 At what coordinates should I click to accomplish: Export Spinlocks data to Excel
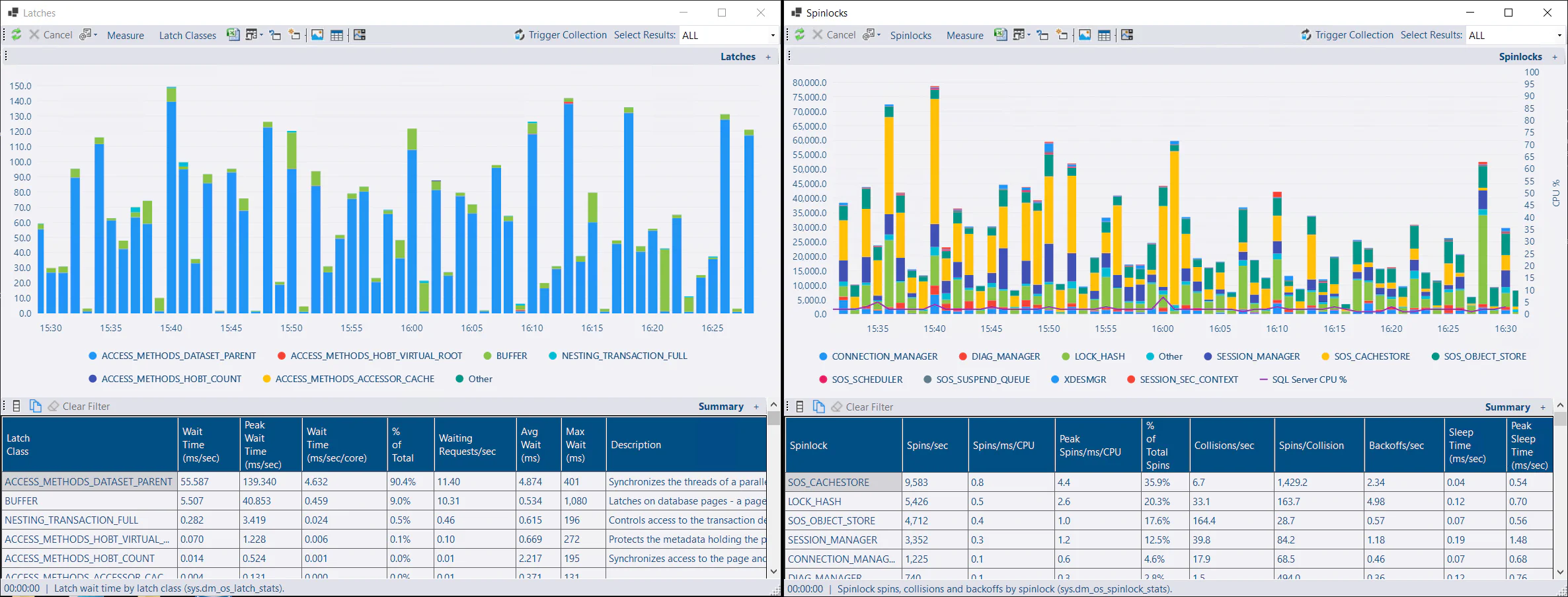click(1001, 35)
